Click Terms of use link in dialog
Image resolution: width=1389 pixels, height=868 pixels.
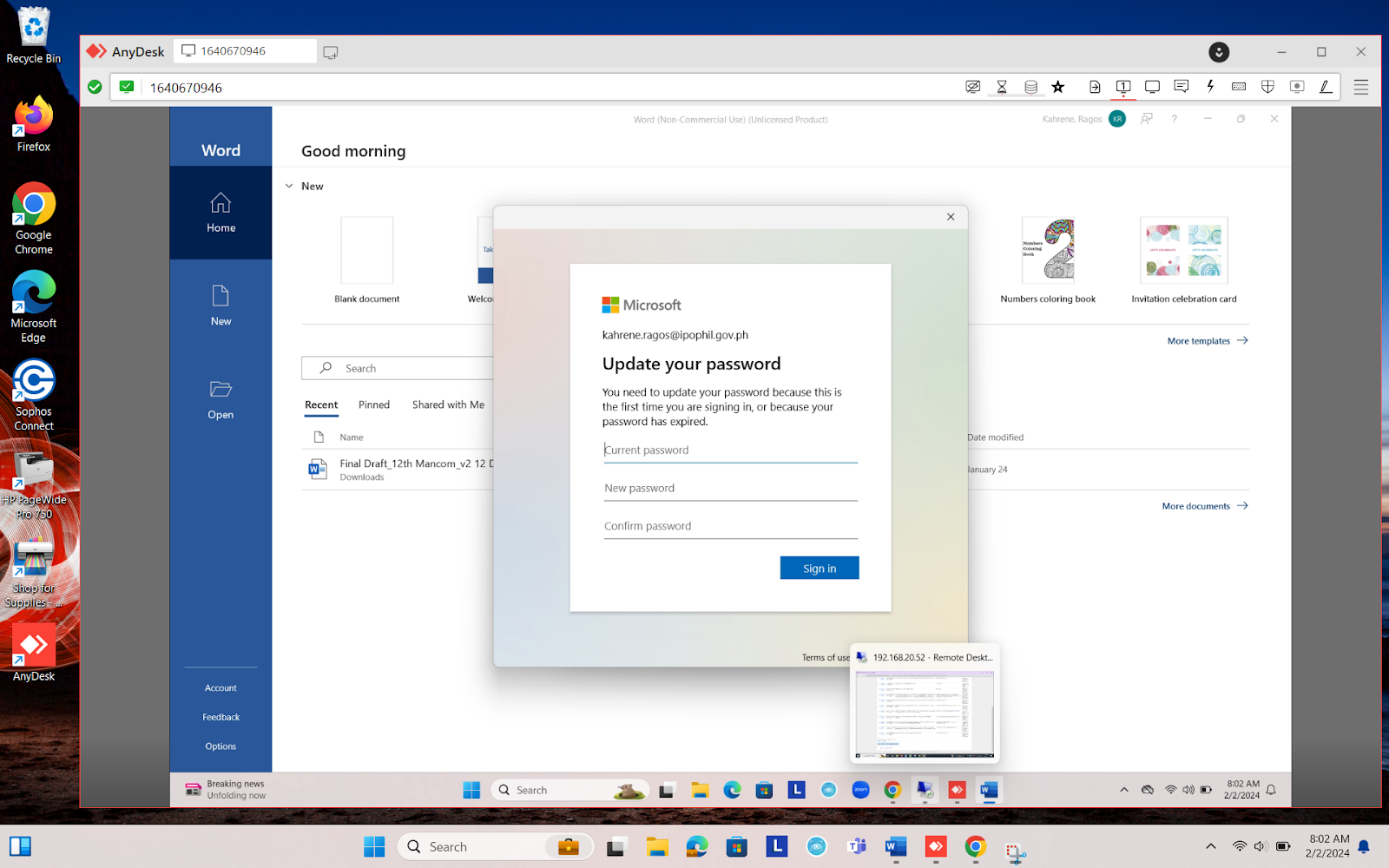(826, 658)
